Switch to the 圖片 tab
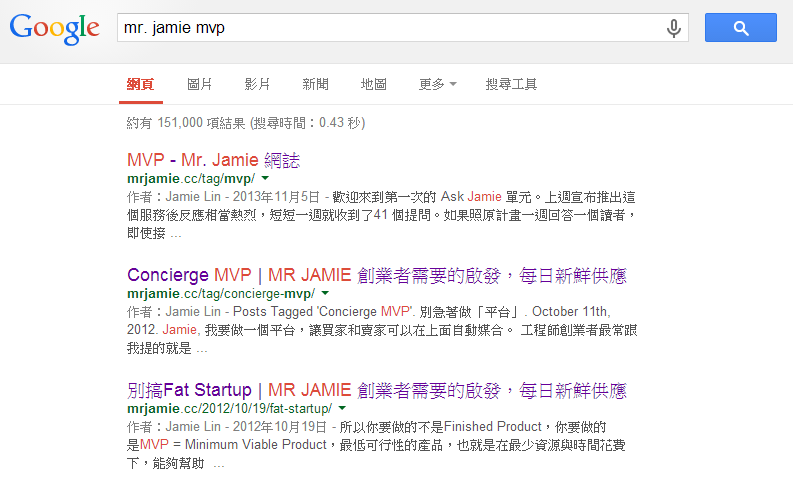This screenshot has height=485, width=793. pos(199,84)
